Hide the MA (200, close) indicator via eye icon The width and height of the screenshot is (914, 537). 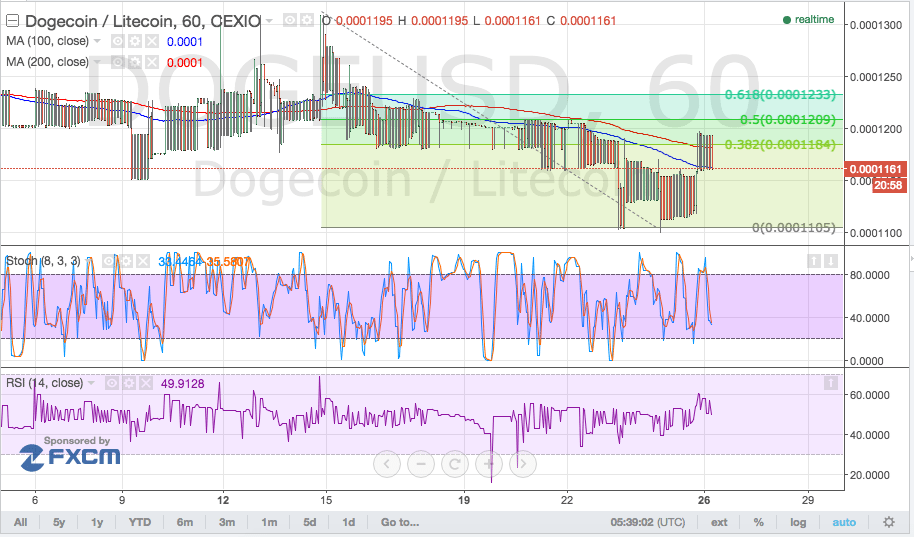click(118, 62)
